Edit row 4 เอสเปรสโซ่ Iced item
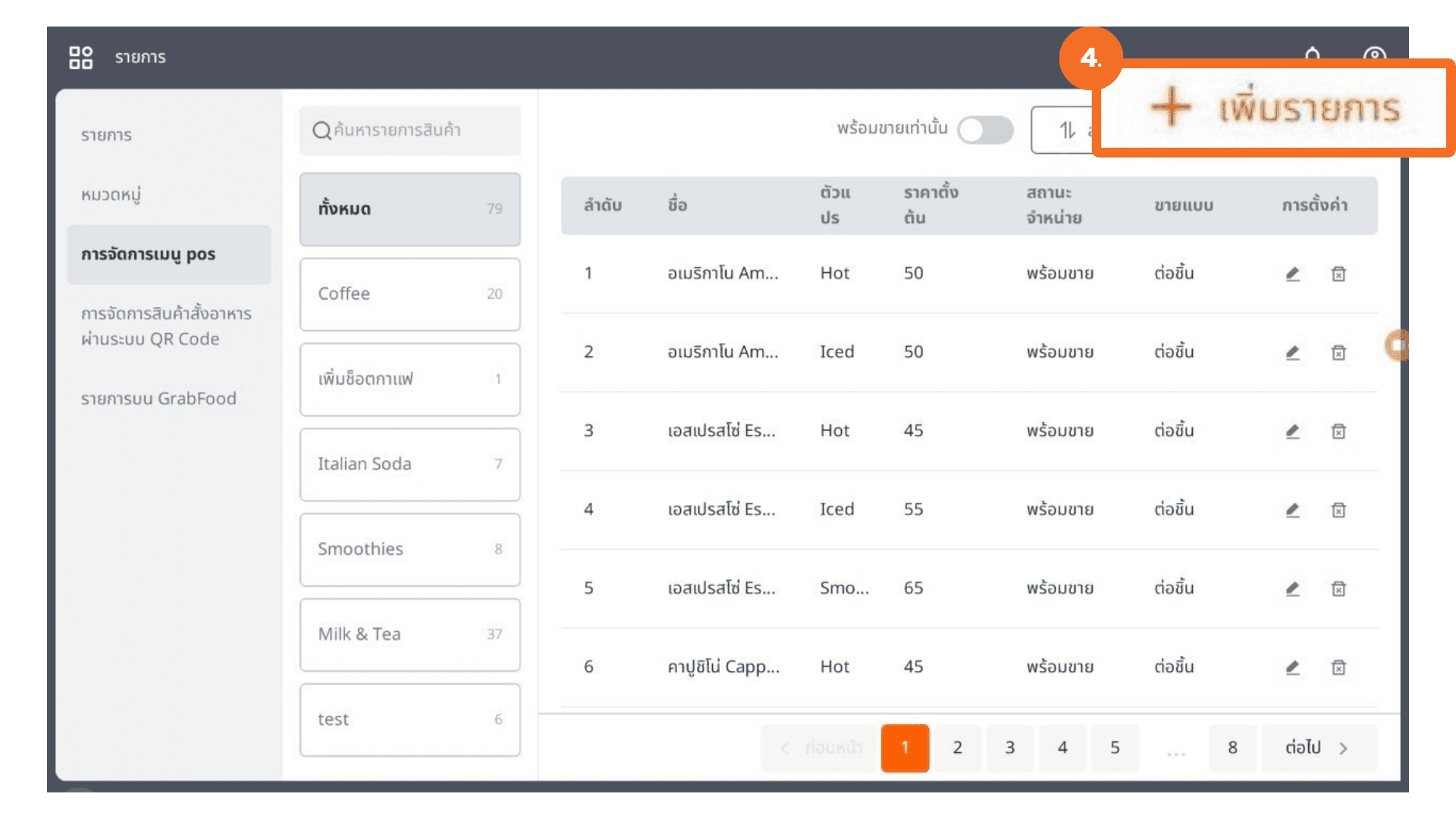This screenshot has height=819, width=1456. tap(1292, 510)
